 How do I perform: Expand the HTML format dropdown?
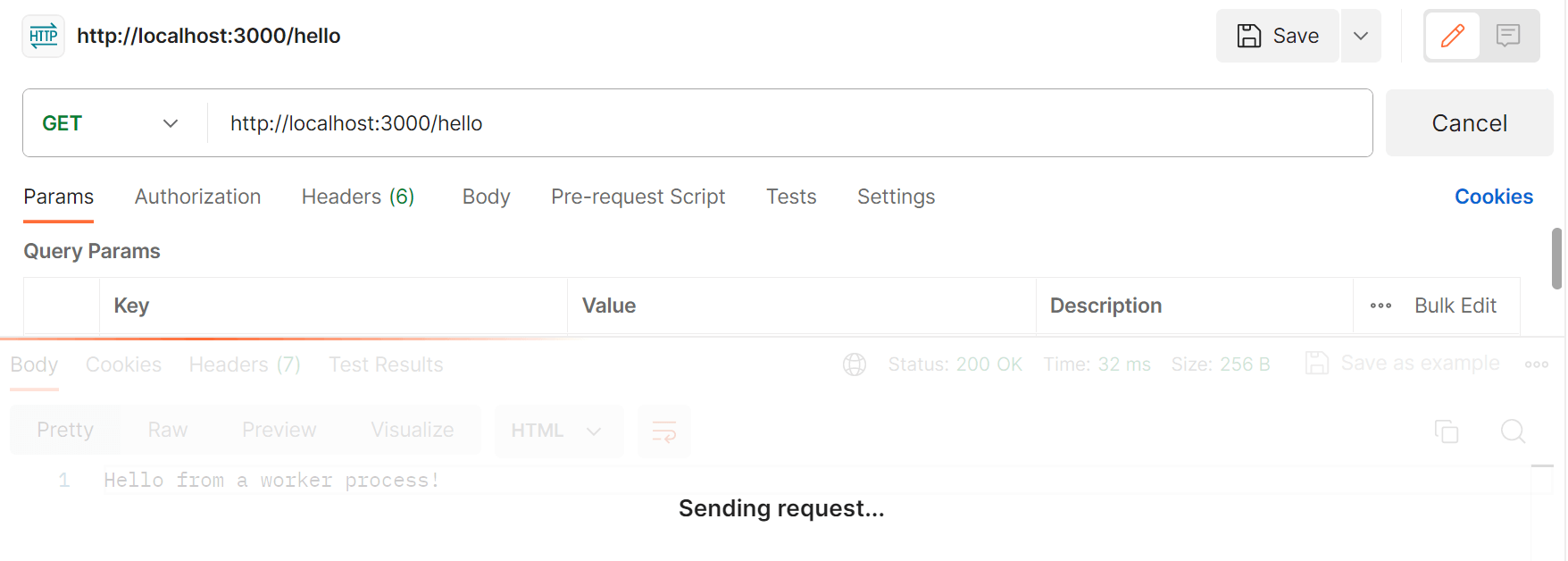point(557,431)
